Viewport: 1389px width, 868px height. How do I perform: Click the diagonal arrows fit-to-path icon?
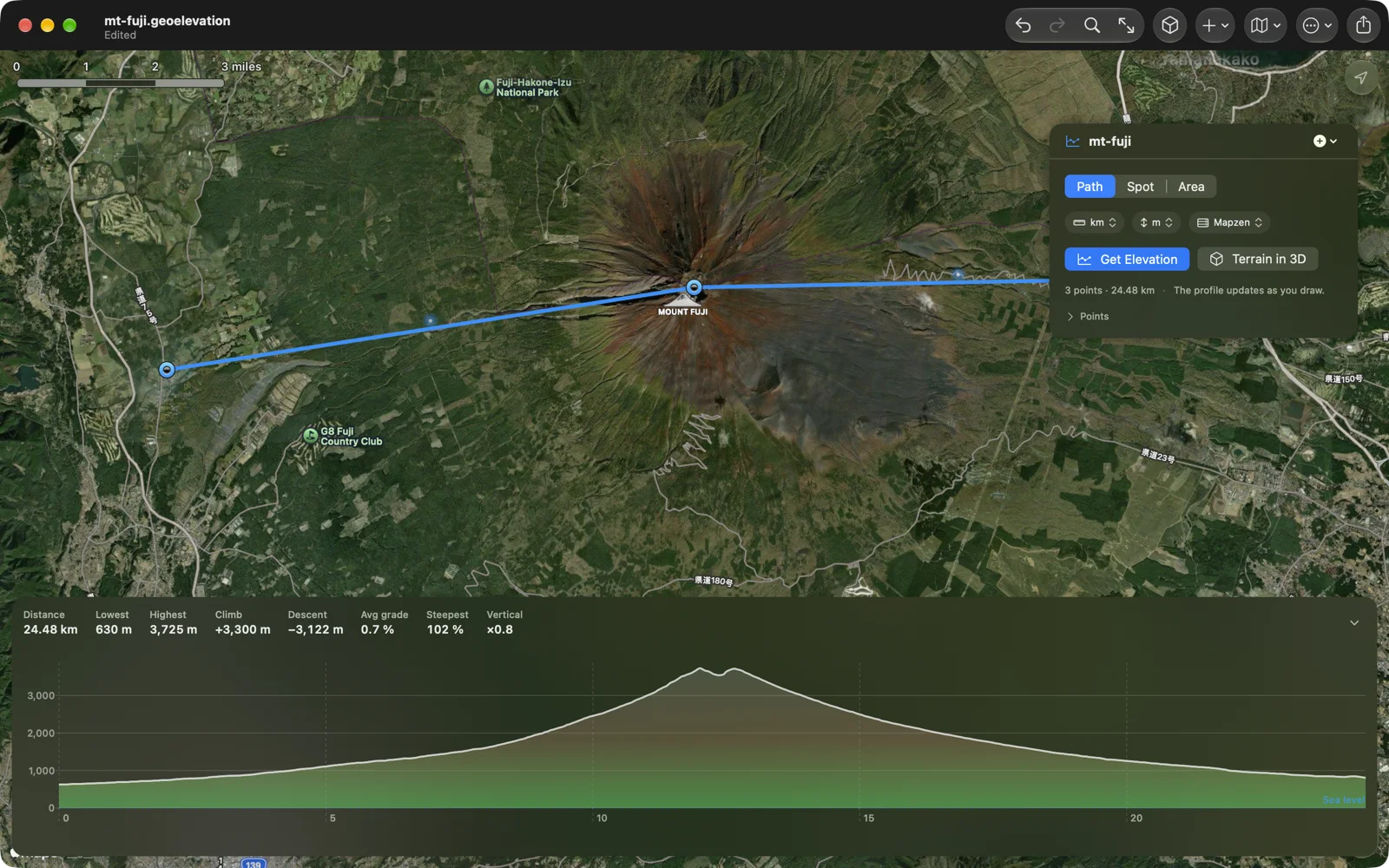coord(1126,25)
